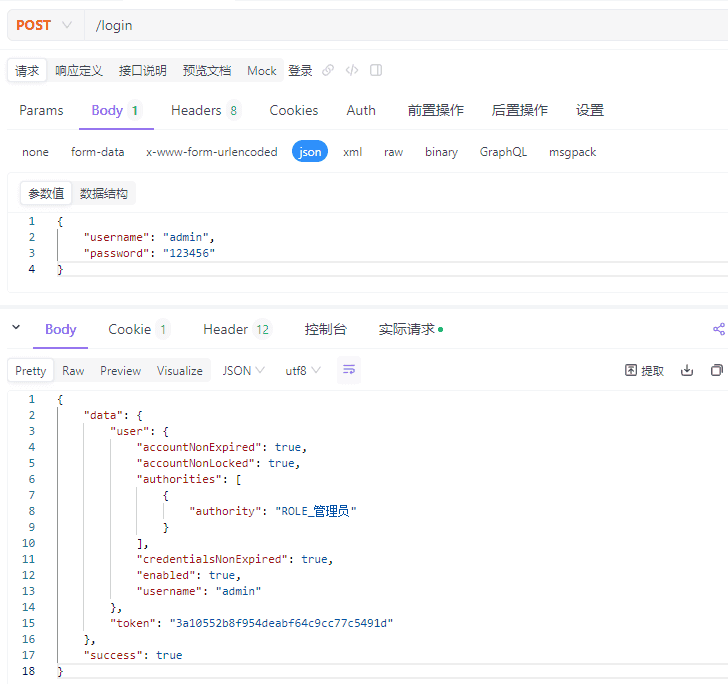The image size is (728, 684).
Task: Click the download response icon
Action: point(687,370)
